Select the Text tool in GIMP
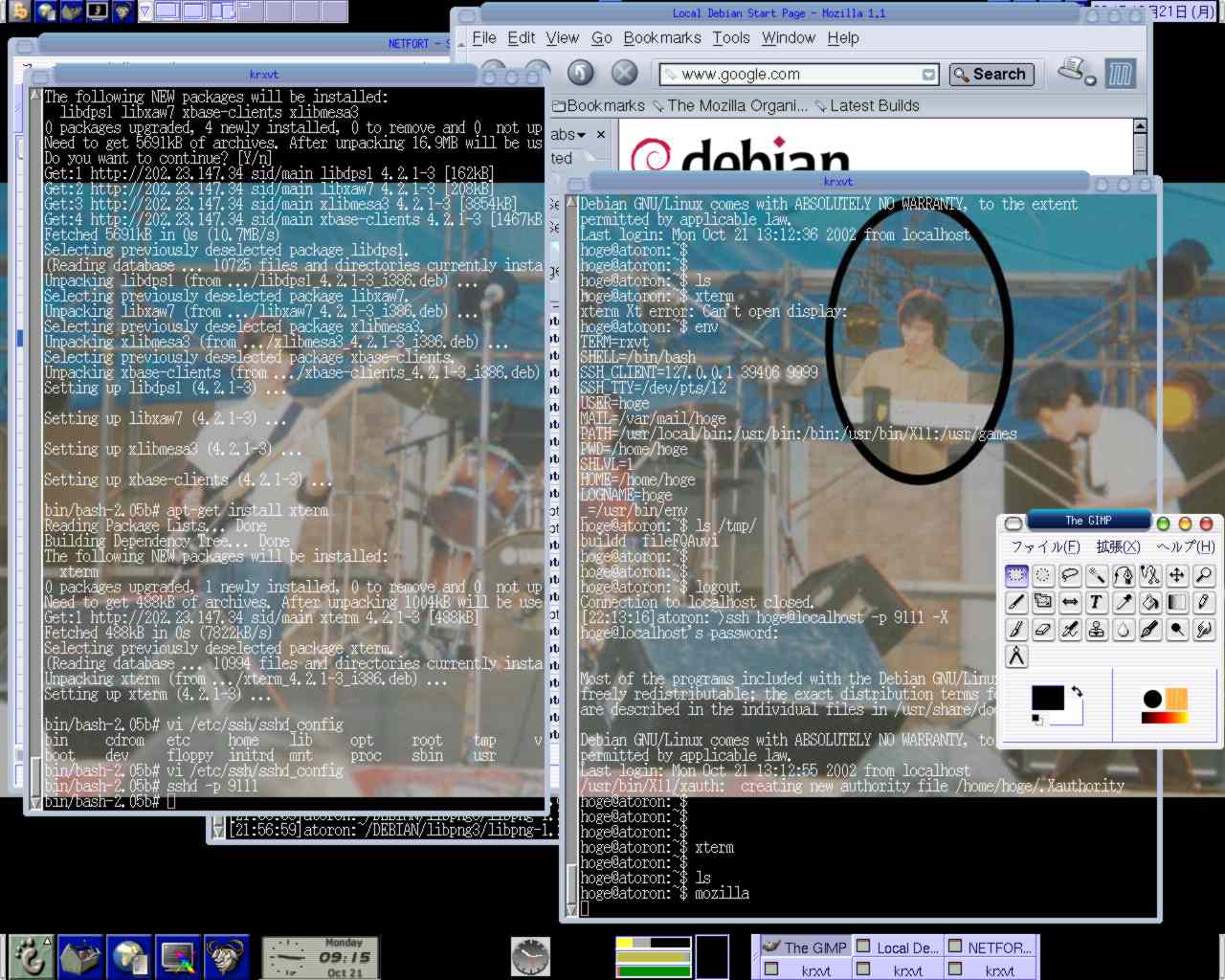 (1097, 602)
